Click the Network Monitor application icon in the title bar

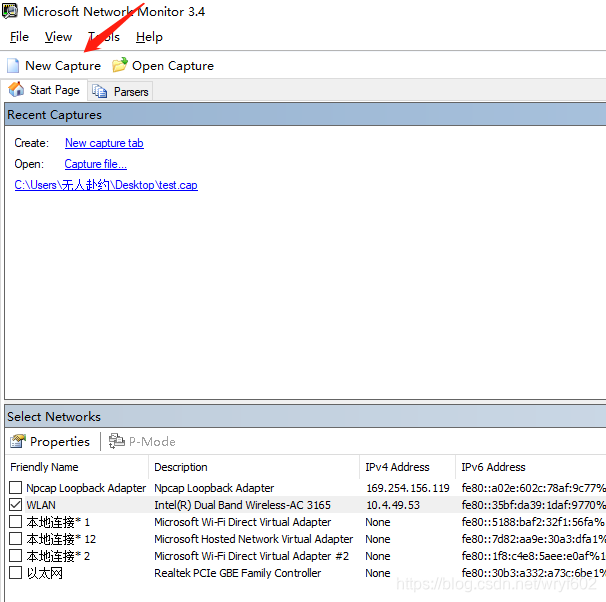click(x=9, y=11)
